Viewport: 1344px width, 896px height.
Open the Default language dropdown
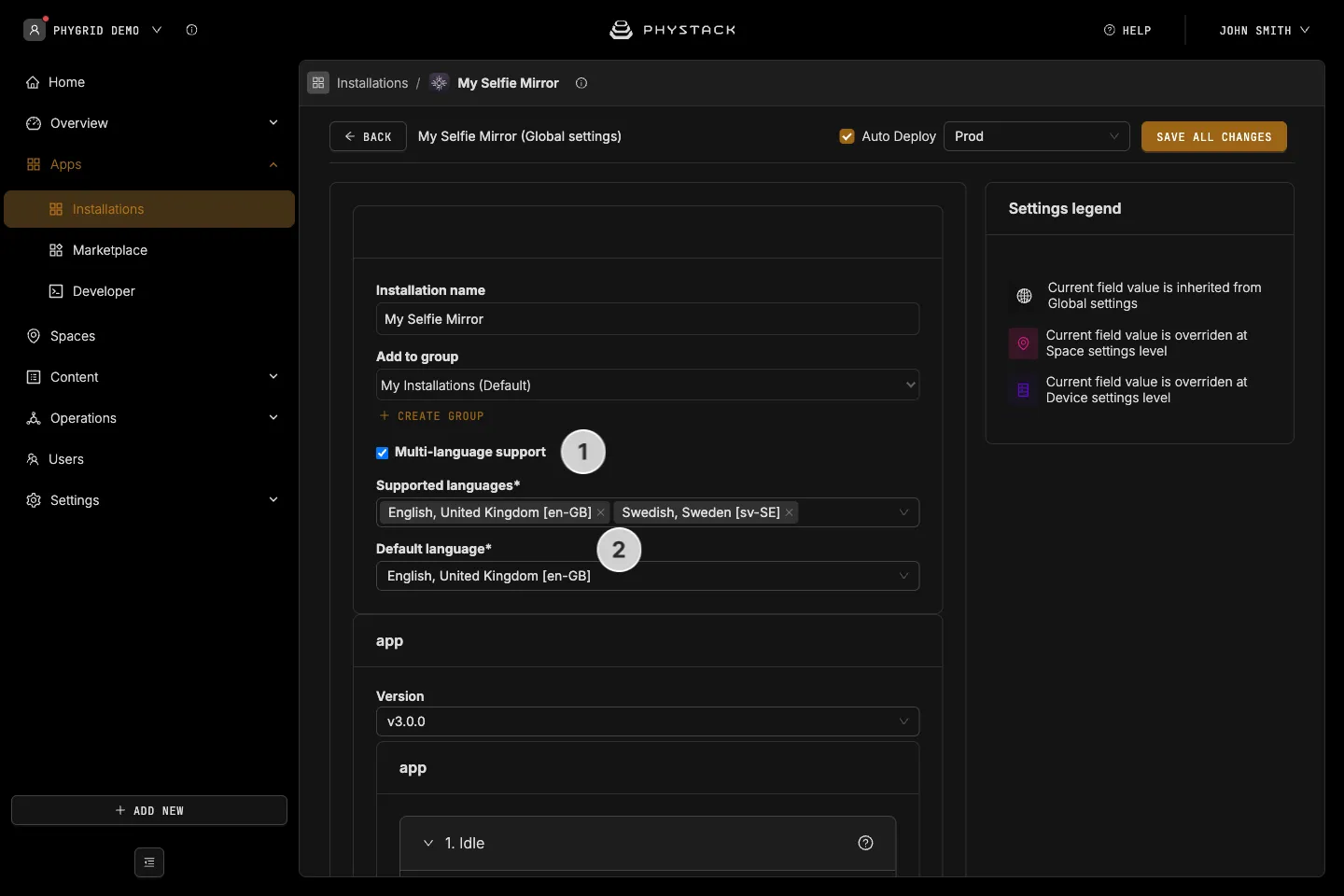[x=648, y=576]
